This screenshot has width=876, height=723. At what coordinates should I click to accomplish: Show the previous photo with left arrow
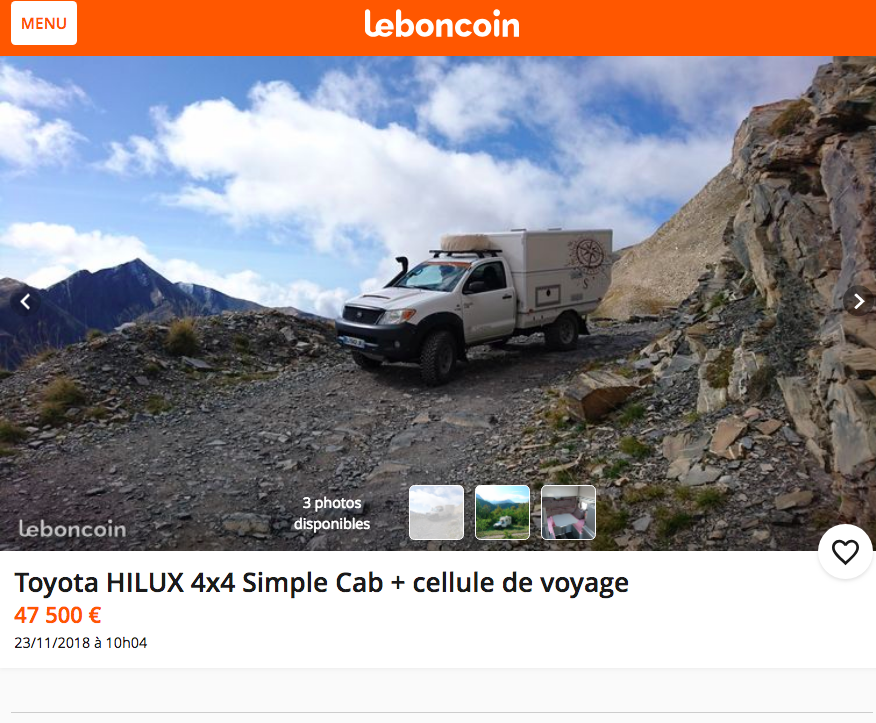point(25,302)
